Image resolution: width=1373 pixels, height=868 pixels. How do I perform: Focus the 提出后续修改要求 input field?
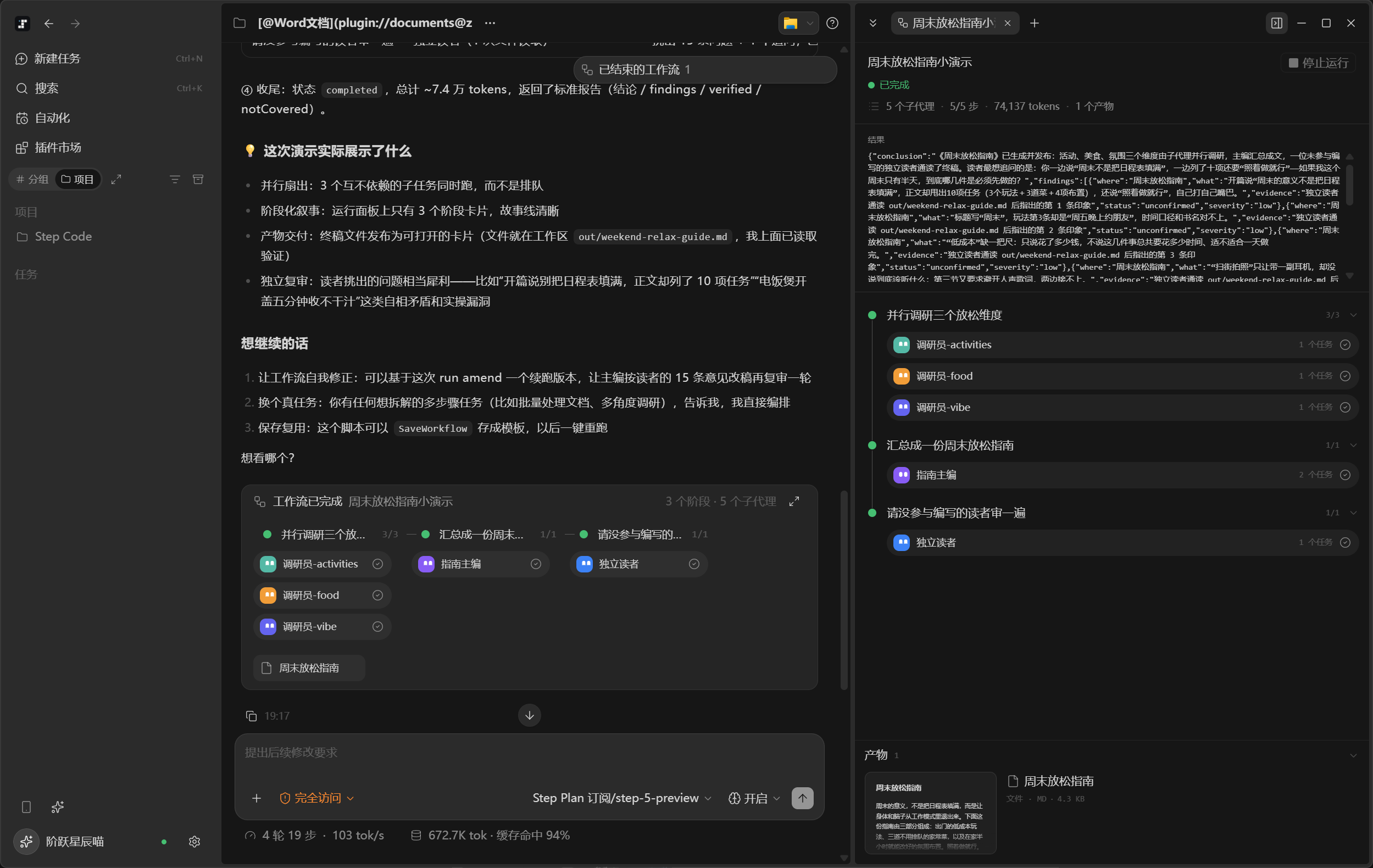click(529, 753)
